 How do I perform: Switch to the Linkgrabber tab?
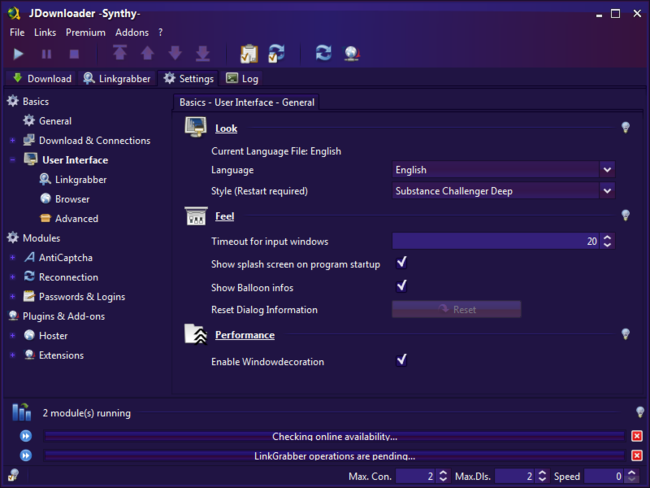pos(117,78)
